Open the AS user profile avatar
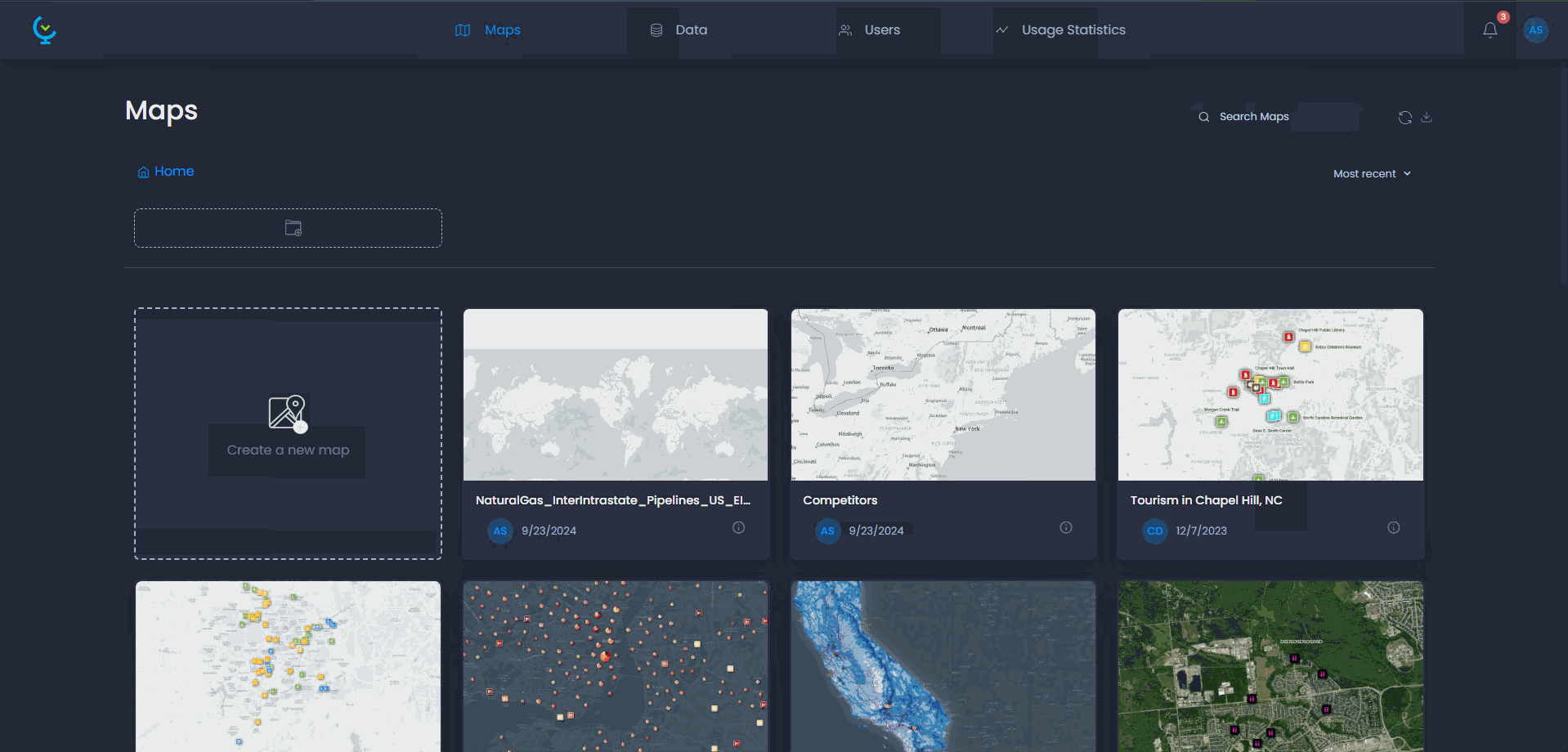The image size is (1568, 752). tap(1536, 30)
